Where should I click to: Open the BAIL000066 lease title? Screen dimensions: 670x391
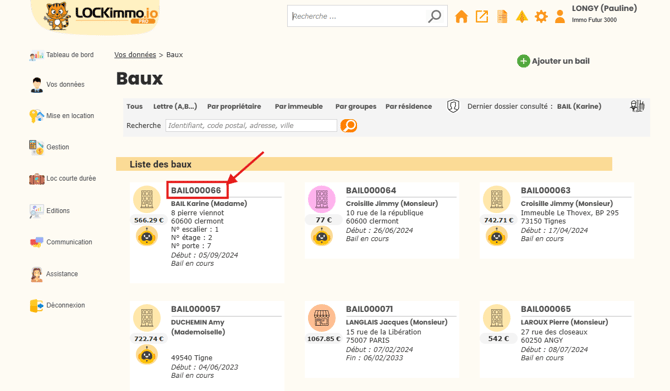coord(196,190)
